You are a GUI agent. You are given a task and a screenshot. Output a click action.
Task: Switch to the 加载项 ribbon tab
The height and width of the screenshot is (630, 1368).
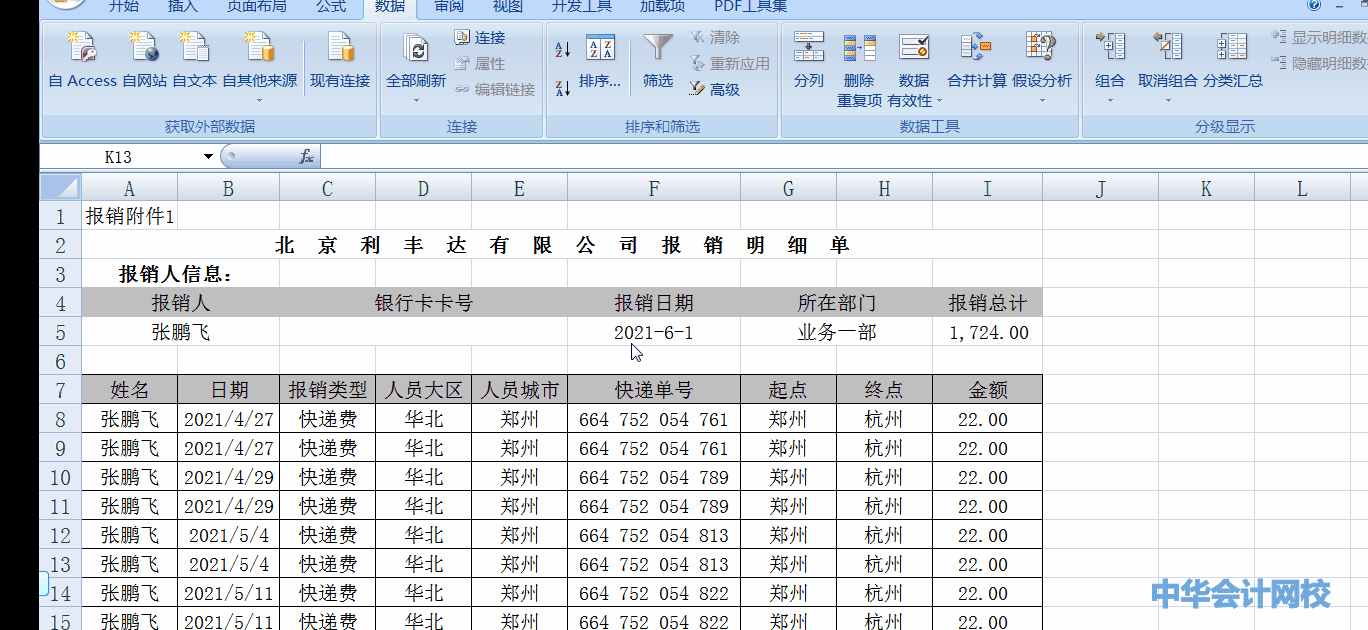coord(662,7)
